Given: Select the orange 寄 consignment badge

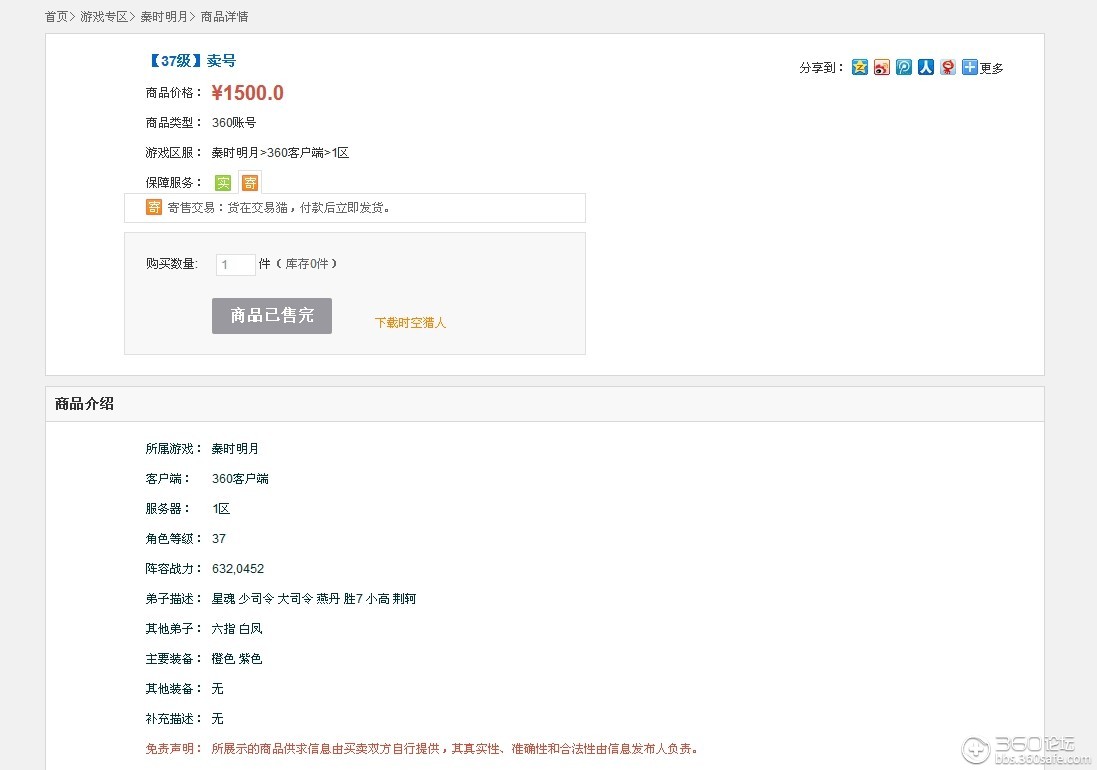Looking at the screenshot, I should (x=250, y=183).
